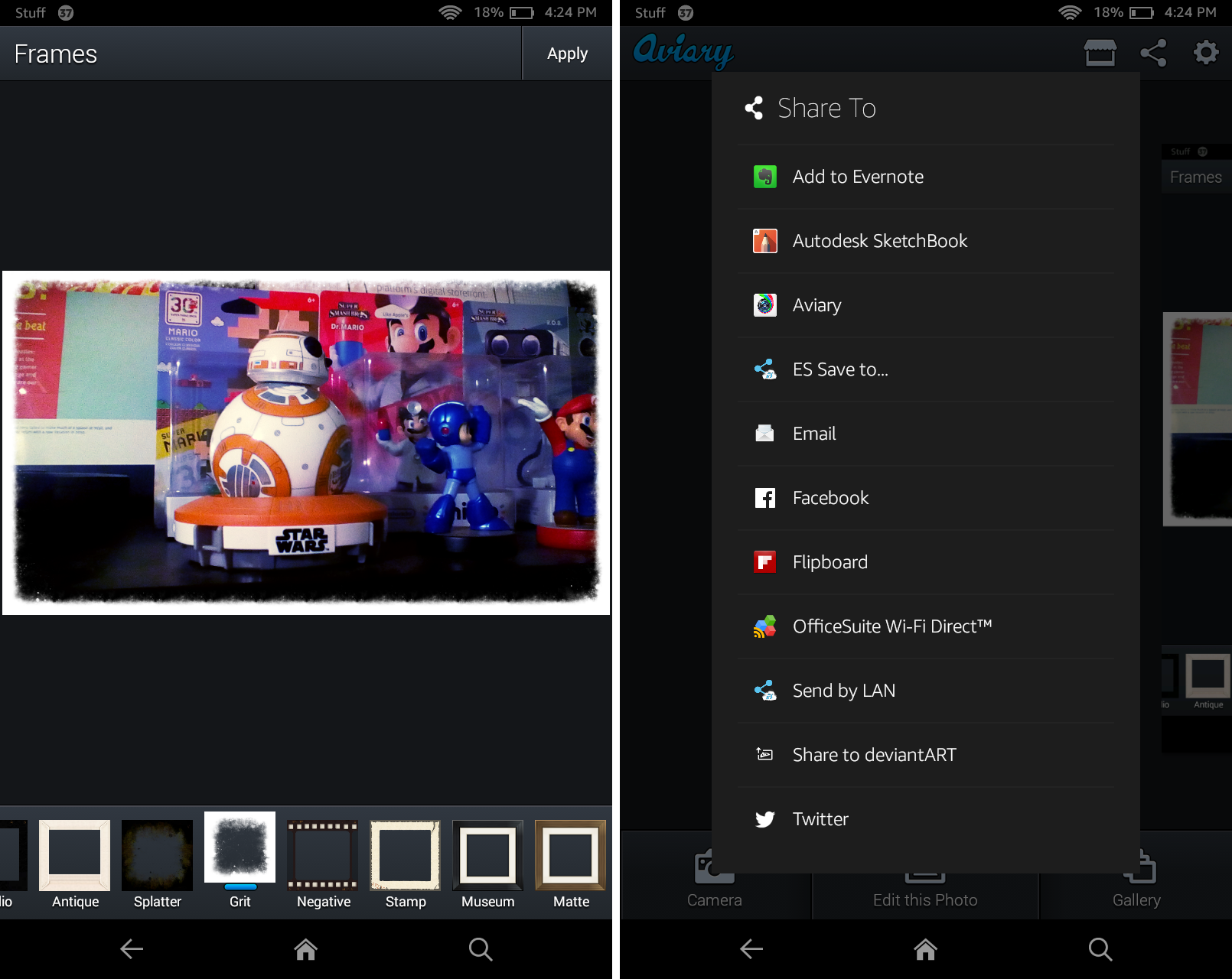Tap battery indicator in Aviary screen
The image size is (1232, 979).
[1142, 12]
